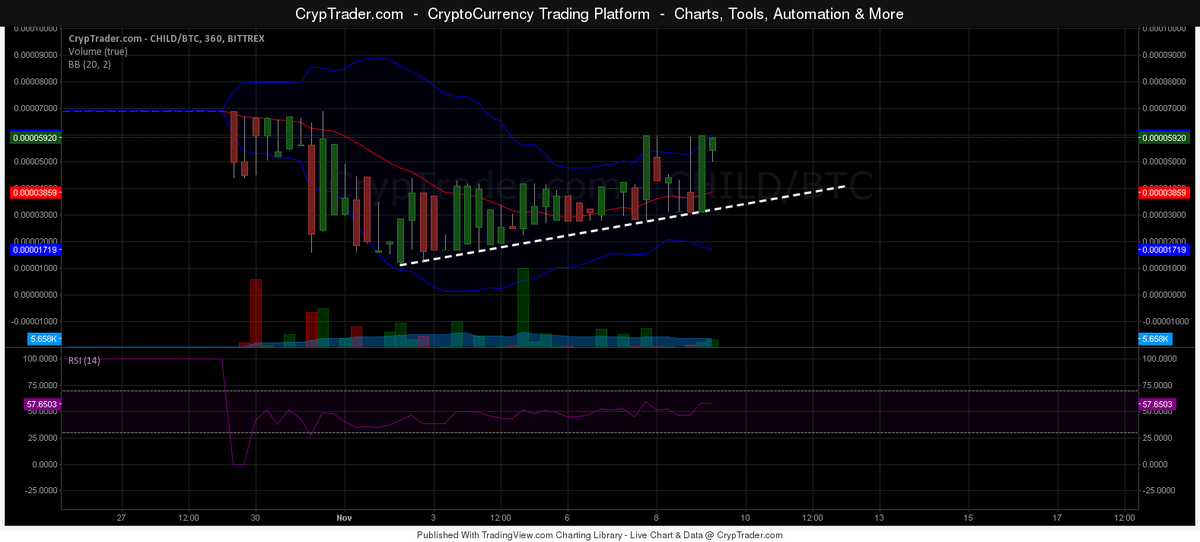
Task: Click green 0.00005920 price tag on right scale
Action: pyautogui.click(x=1165, y=136)
